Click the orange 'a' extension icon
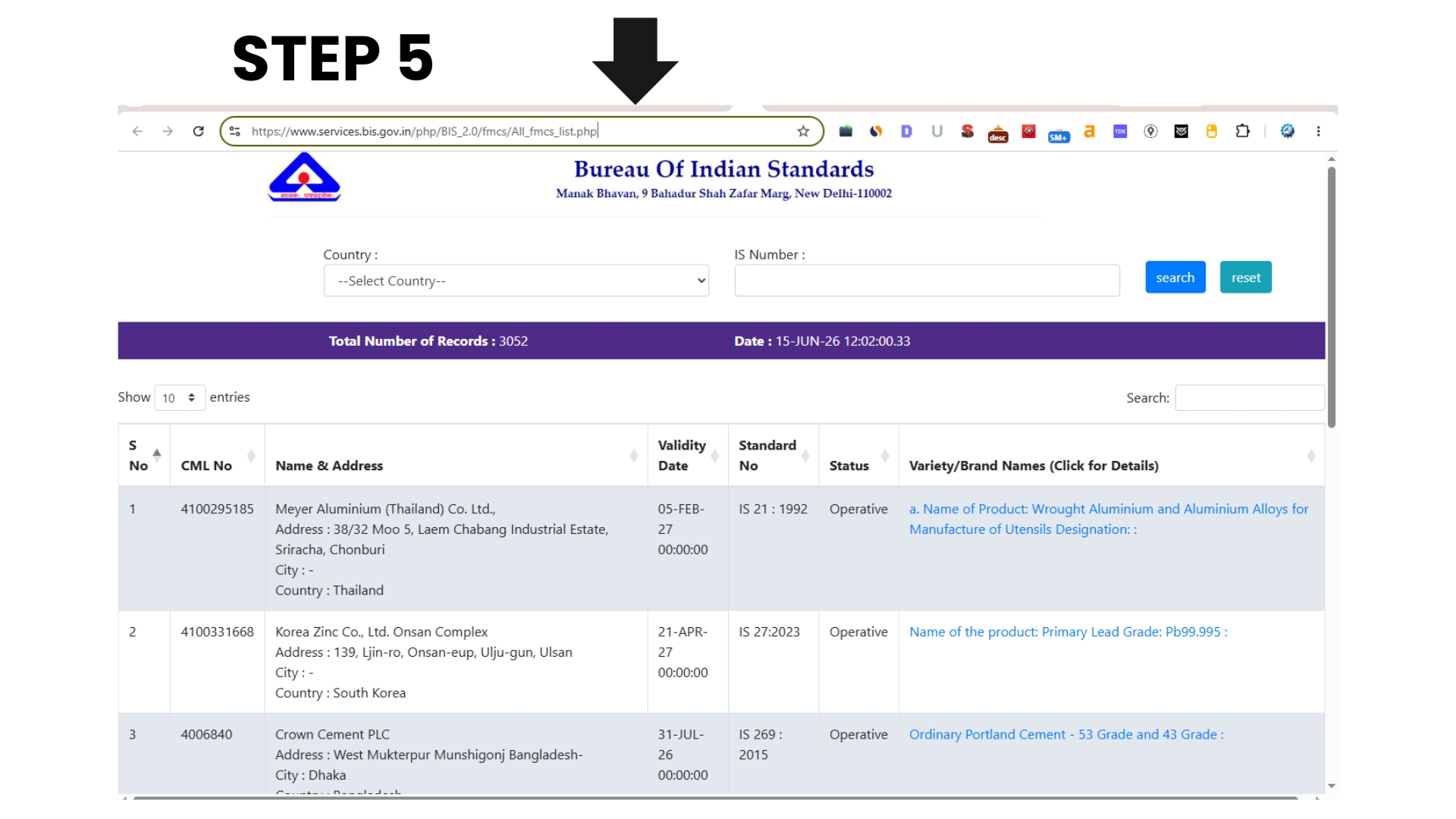Image resolution: width=1456 pixels, height=819 pixels. [x=1089, y=131]
